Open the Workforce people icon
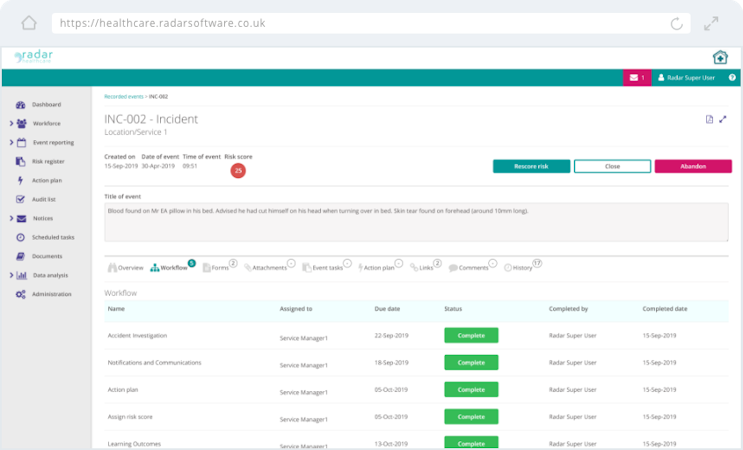Screen dimensions: 743x450 coord(22,124)
